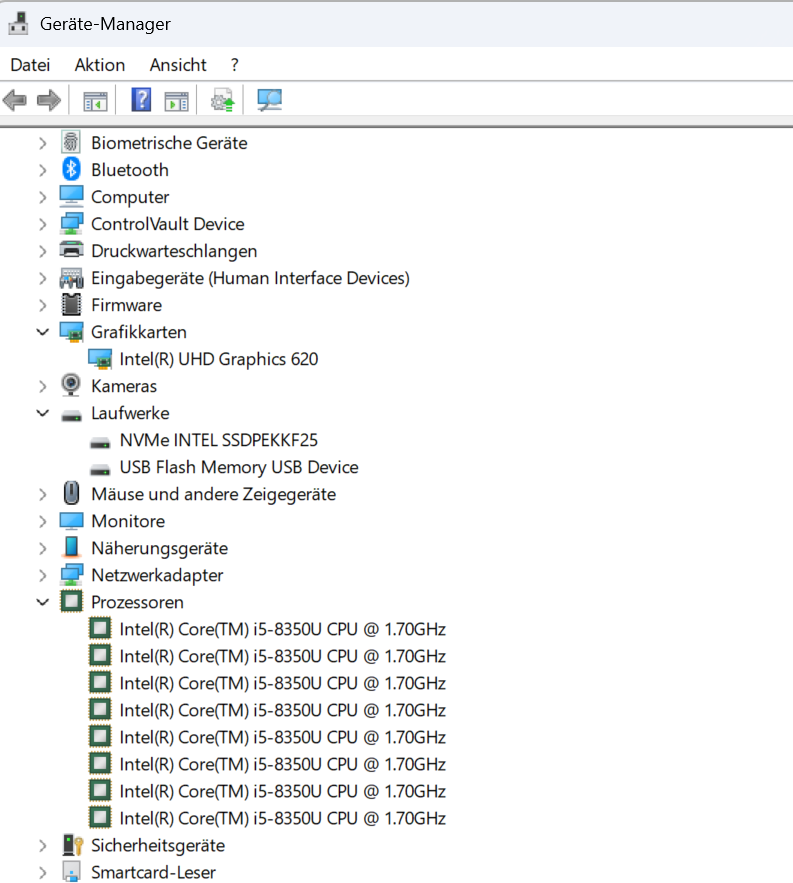793x883 pixels.
Task: Click the Computer category monitor icon
Action: (72, 197)
